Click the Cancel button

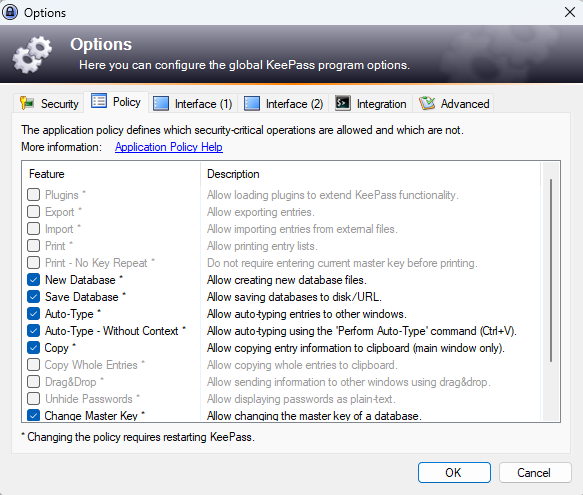[535, 473]
